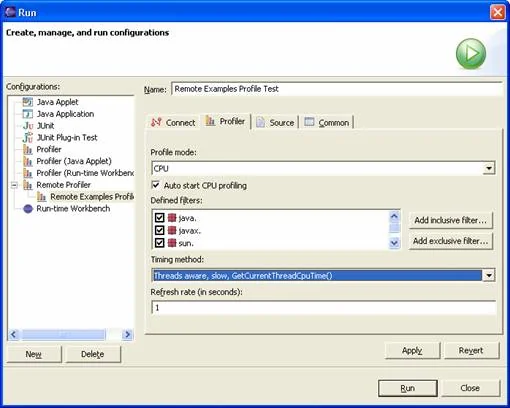
Task: Uncheck the sun. filter checkbox
Action: click(x=159, y=243)
